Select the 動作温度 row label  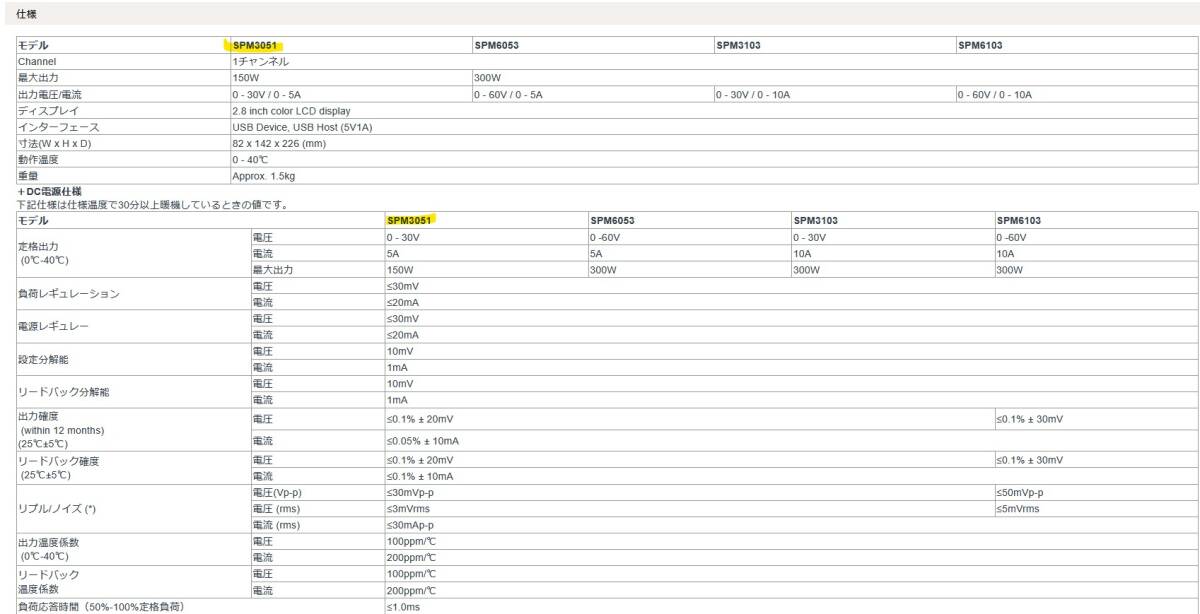pyautogui.click(x=38, y=160)
